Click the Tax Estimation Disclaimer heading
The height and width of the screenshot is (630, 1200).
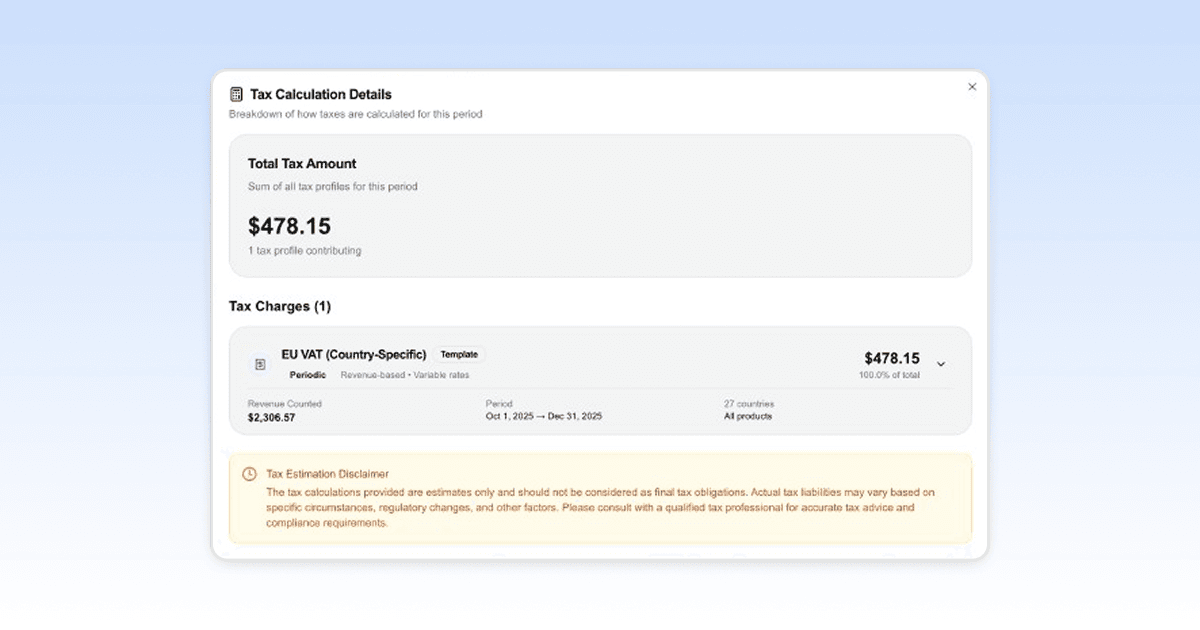[x=330, y=473]
